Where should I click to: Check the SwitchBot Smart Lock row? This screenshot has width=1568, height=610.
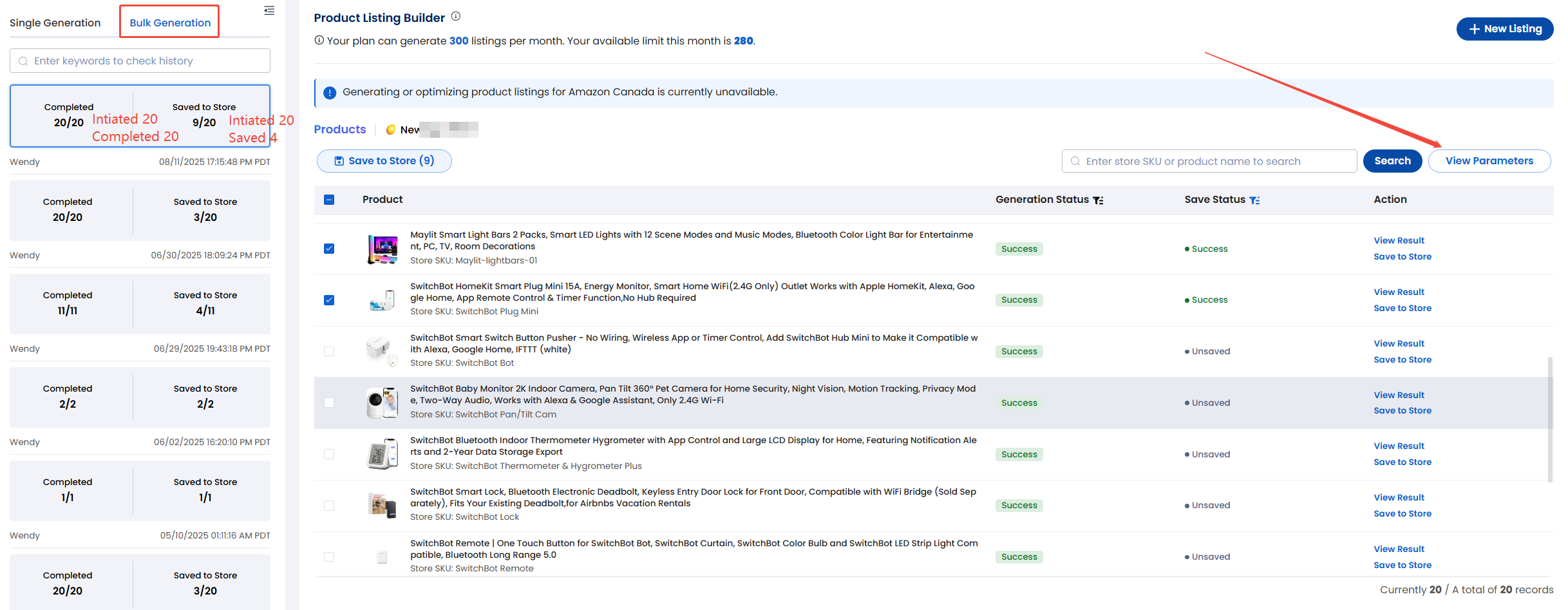click(x=329, y=506)
